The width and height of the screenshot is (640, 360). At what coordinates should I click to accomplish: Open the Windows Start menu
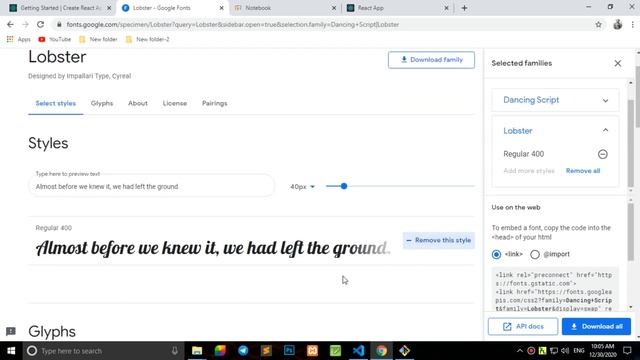[x=11, y=351]
